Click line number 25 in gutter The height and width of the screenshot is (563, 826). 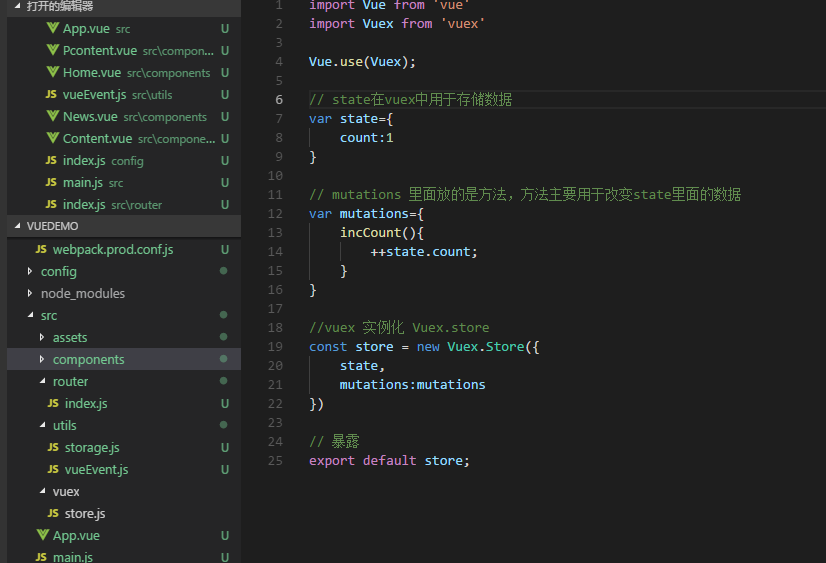point(275,460)
